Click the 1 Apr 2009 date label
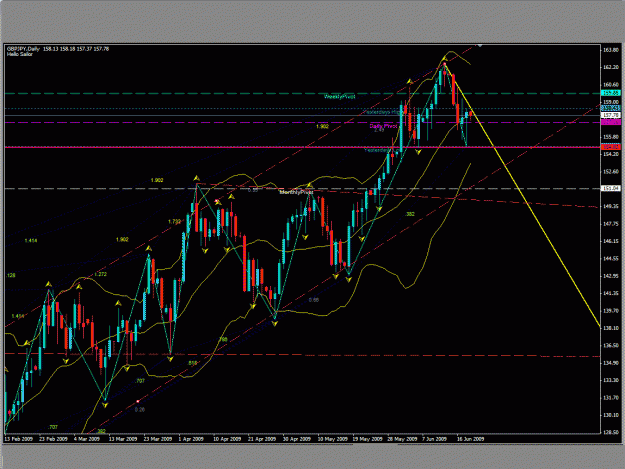The image size is (625, 469). click(191, 439)
